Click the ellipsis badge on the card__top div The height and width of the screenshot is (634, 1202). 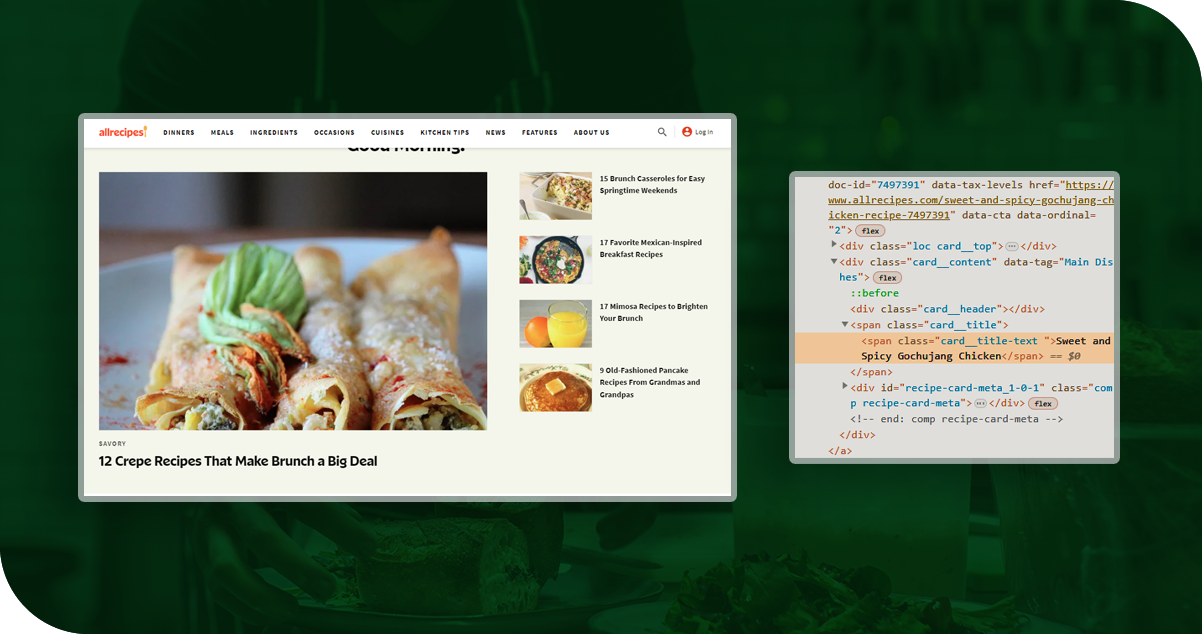(x=1012, y=246)
